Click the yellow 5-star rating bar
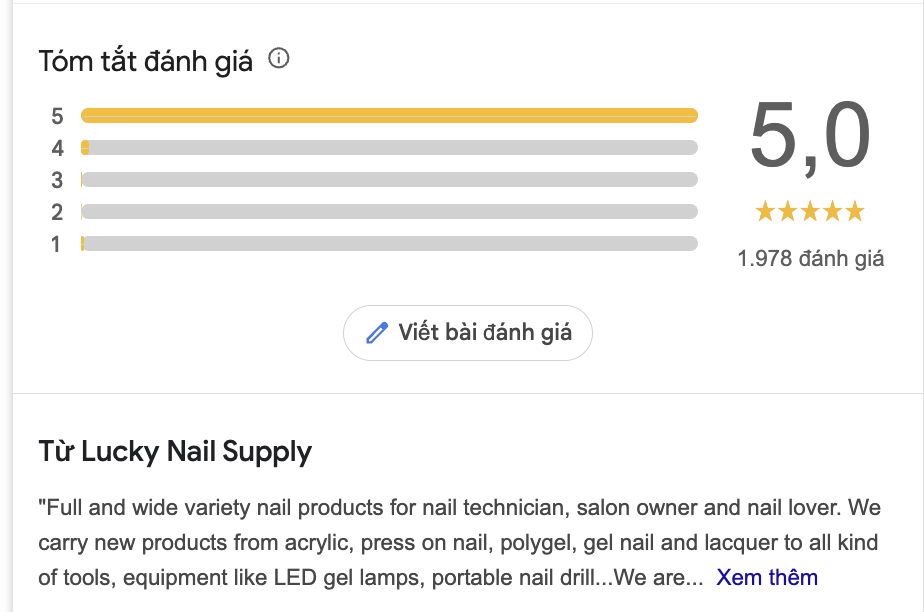This screenshot has width=924, height=612. 390,115
